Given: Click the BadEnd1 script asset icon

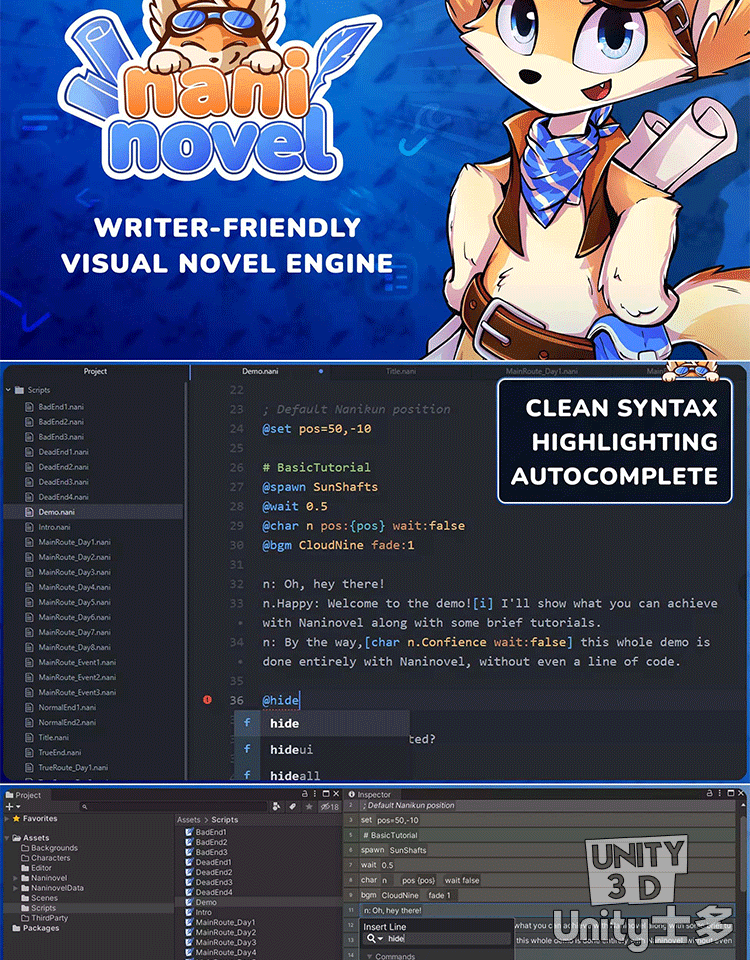Looking at the screenshot, I should pyautogui.click(x=189, y=832).
